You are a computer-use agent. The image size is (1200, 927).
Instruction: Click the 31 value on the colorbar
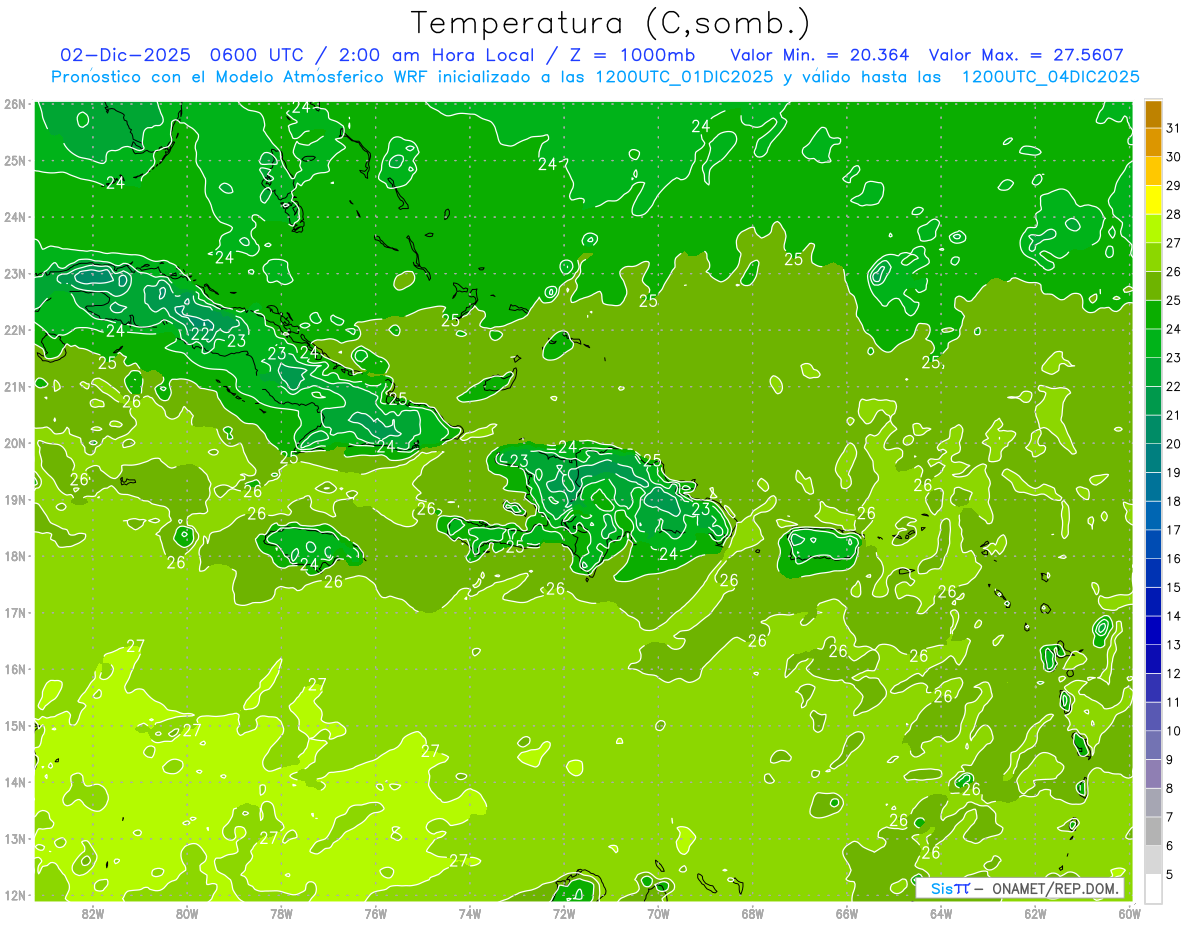1173,128
